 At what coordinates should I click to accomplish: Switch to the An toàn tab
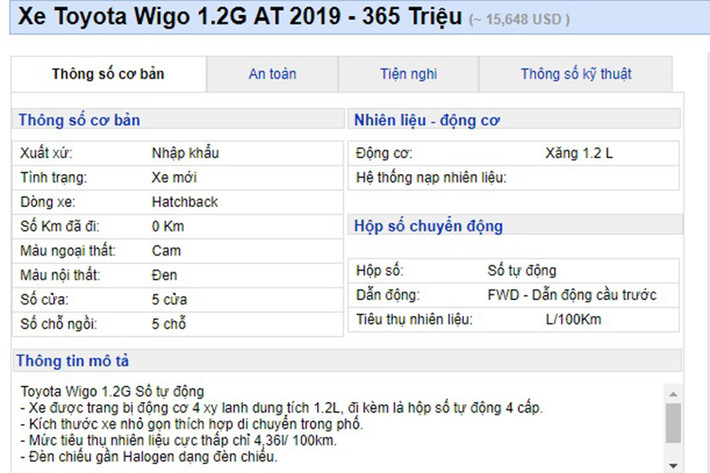tap(272, 74)
